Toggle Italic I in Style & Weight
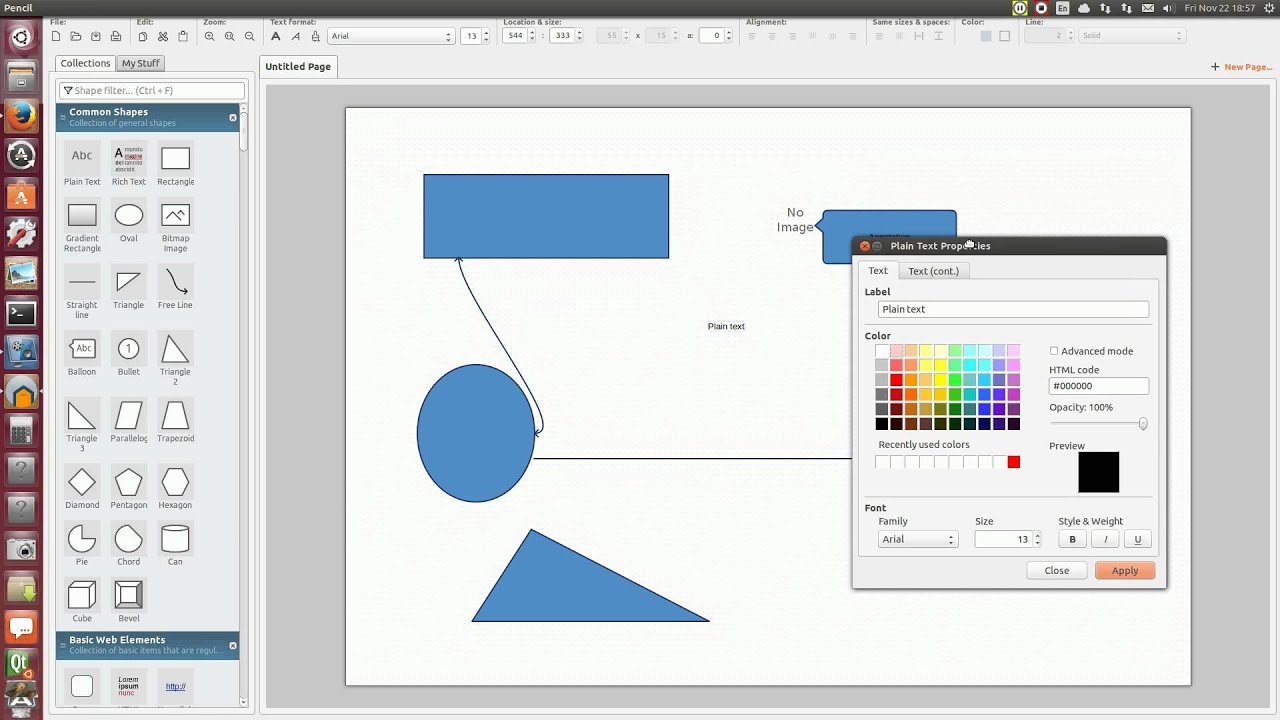The width and height of the screenshot is (1280, 720). click(1105, 539)
